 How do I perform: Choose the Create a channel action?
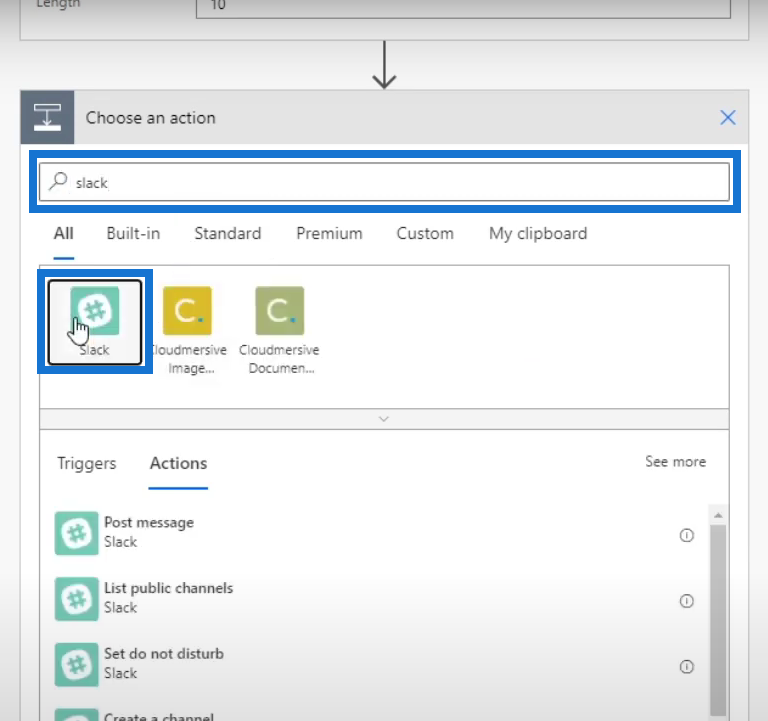click(375, 715)
